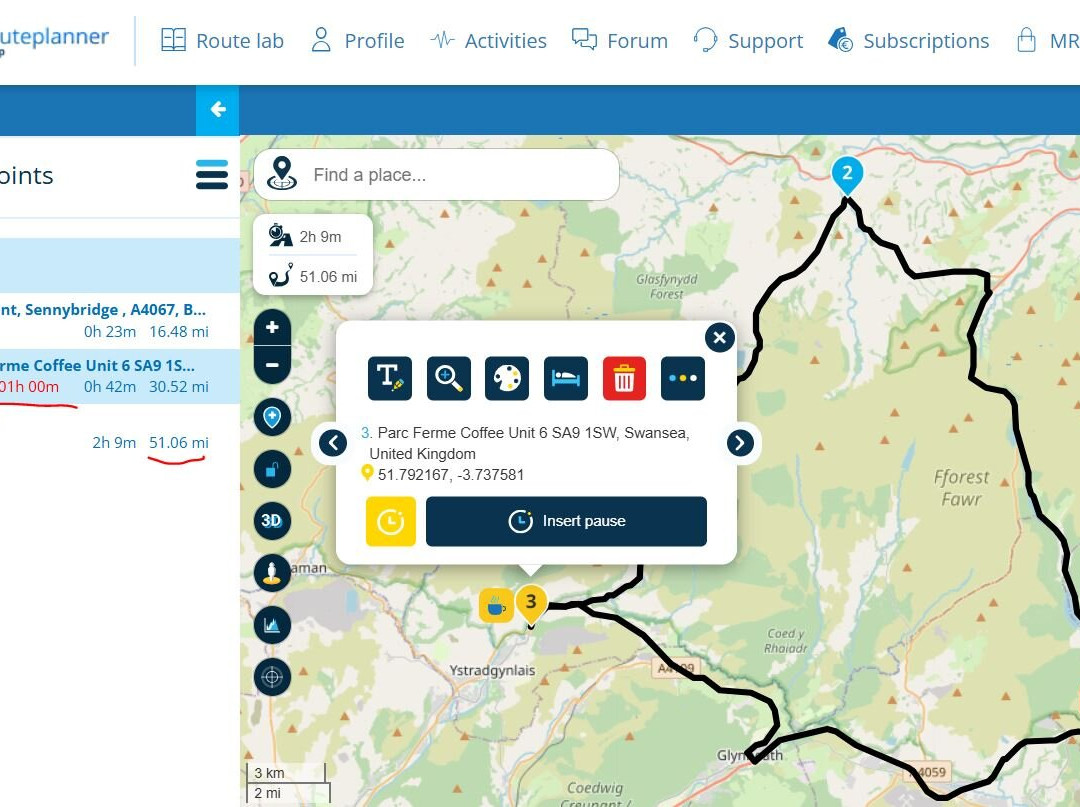Click the rename waypoint text icon
1080x807 pixels.
tap(390, 378)
